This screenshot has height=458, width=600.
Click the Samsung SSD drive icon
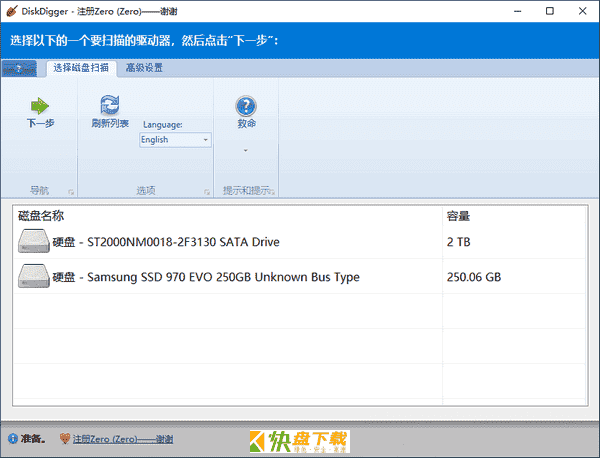(x=34, y=276)
